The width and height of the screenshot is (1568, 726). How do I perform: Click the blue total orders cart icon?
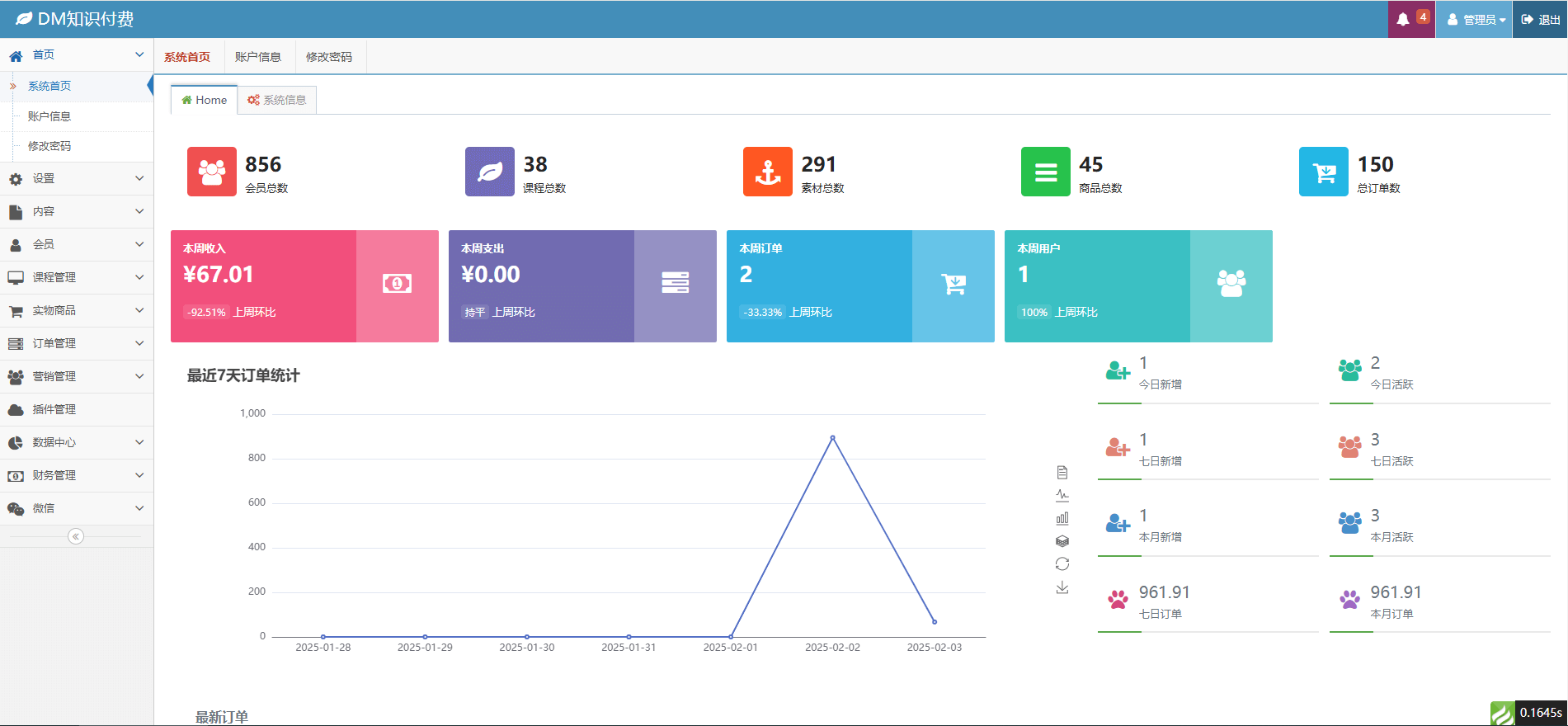(1323, 172)
